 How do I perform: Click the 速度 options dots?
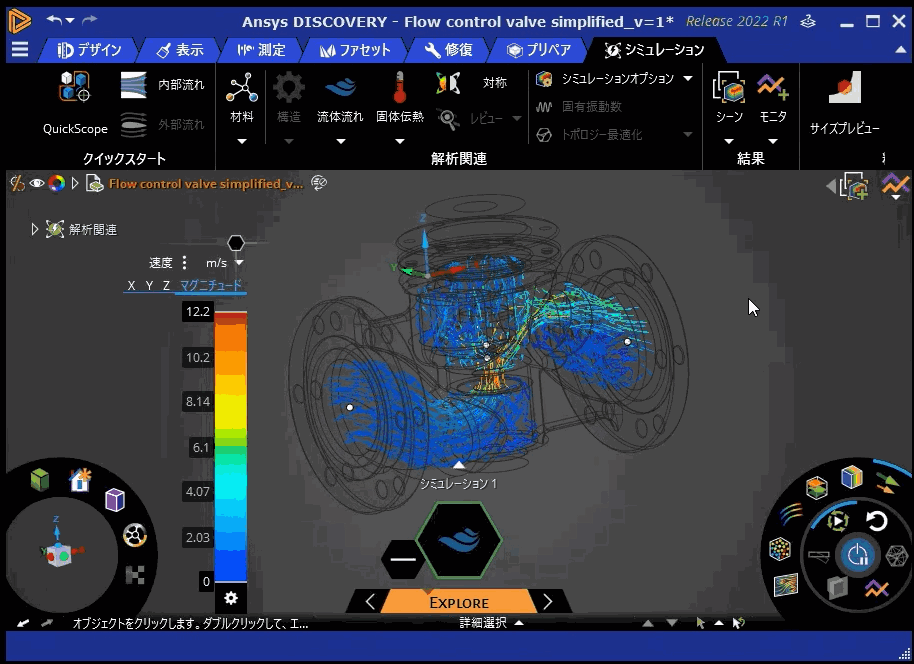pos(184,263)
